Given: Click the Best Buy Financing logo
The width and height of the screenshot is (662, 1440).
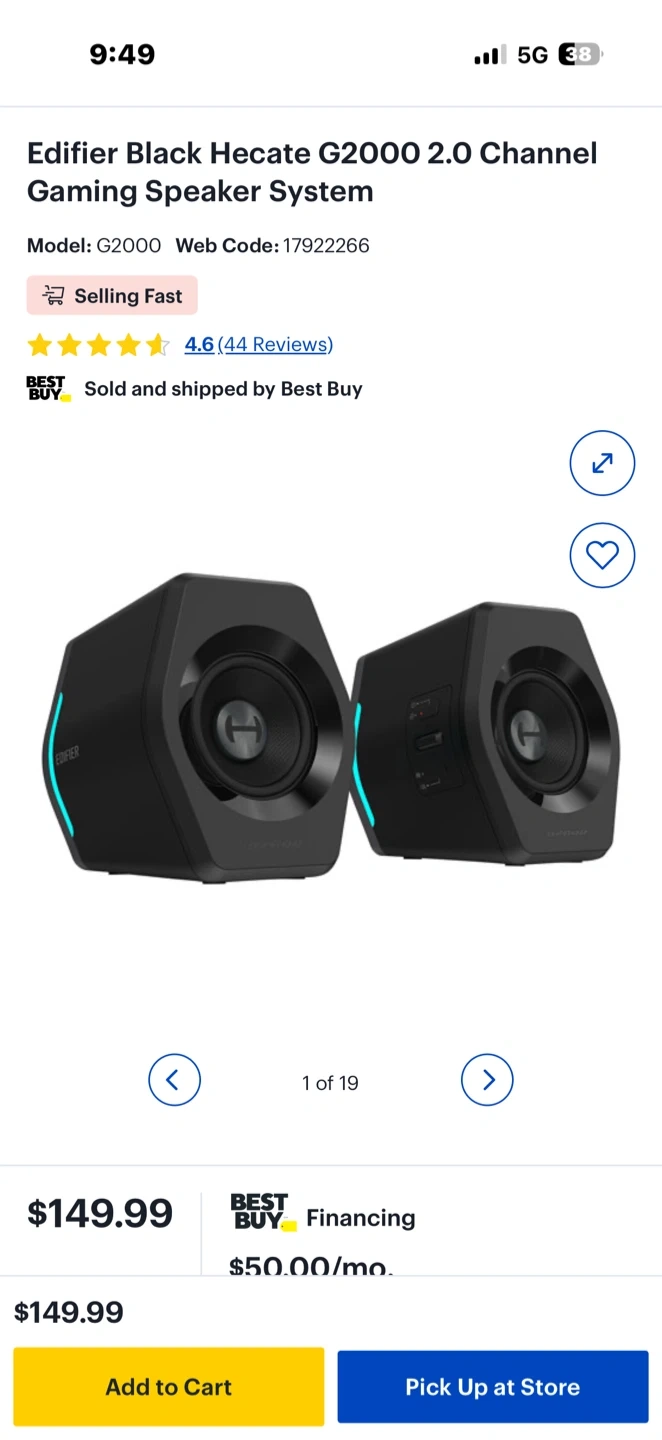Looking at the screenshot, I should [x=263, y=1212].
